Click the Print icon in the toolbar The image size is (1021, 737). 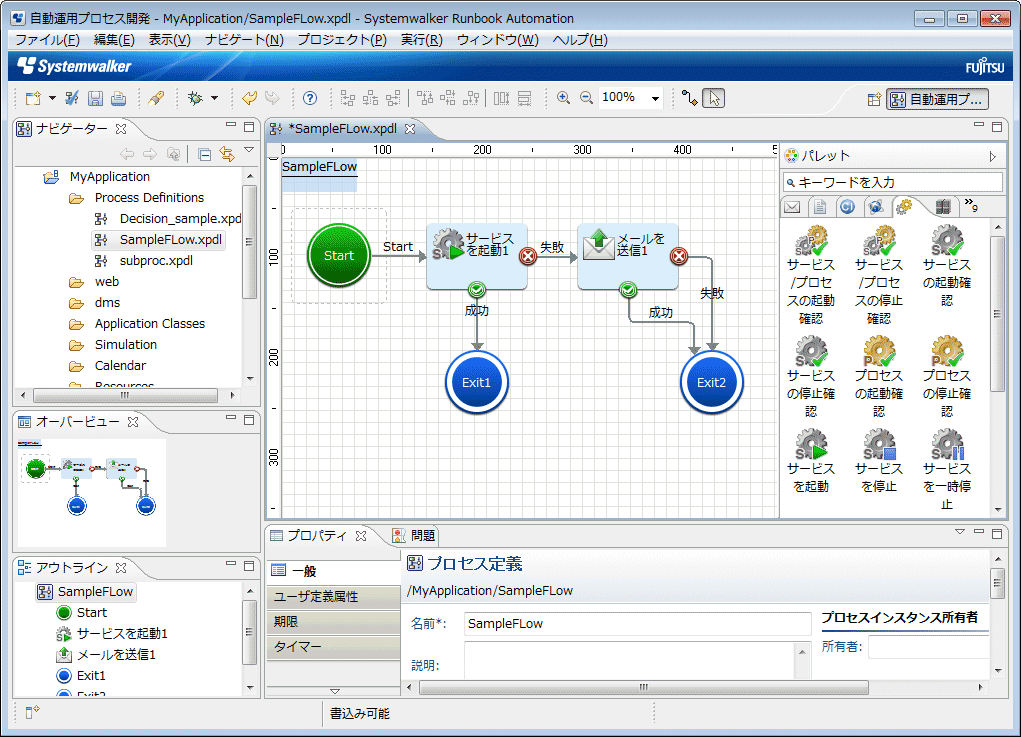118,98
